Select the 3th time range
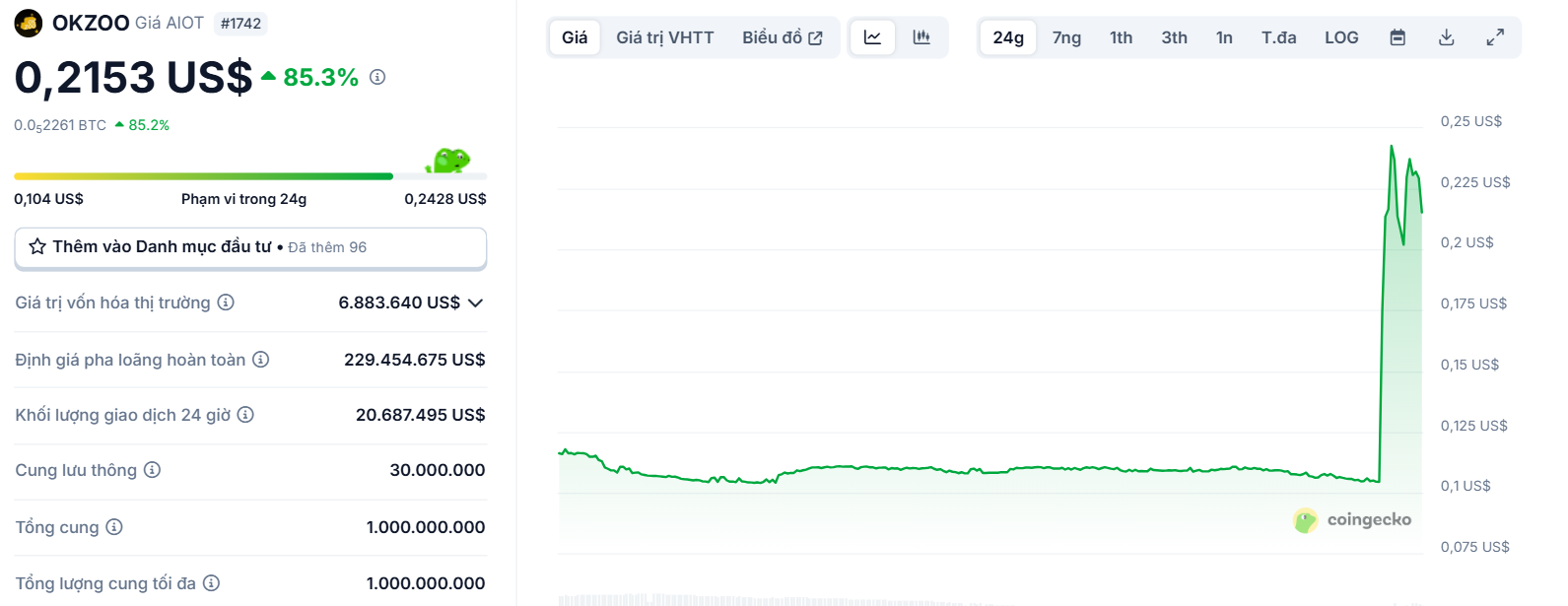Viewport: 1568px width, 606px height. (x=1174, y=37)
